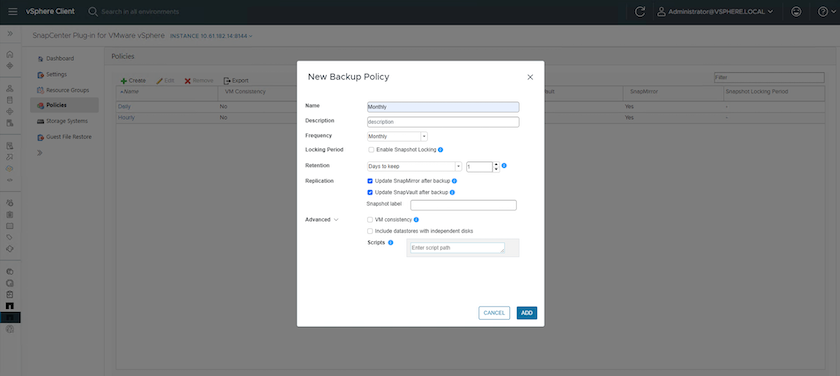Enable Snapshot Locking checkbox
This screenshot has width=840, height=376.
pyautogui.click(x=371, y=150)
